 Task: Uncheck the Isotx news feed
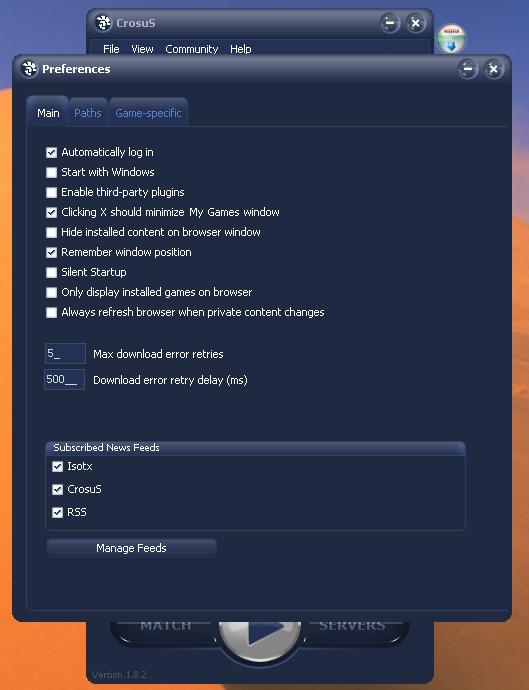58,466
